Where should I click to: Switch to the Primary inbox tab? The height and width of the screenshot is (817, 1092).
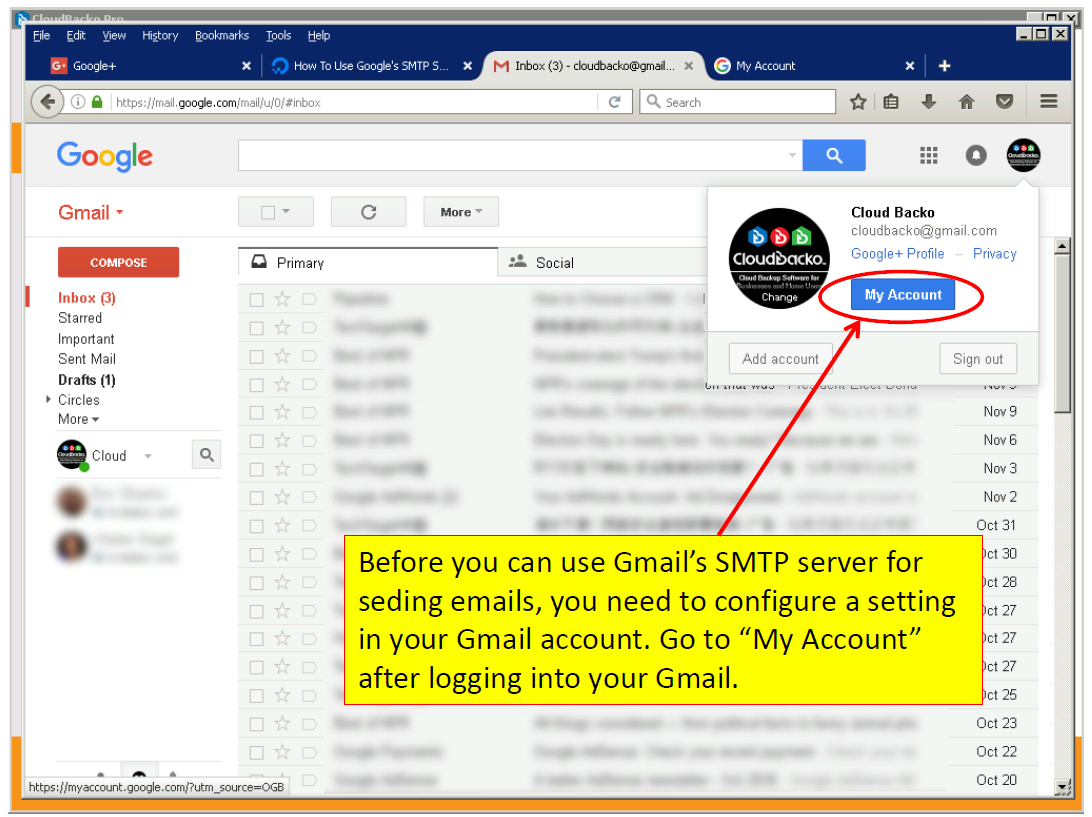[368, 263]
